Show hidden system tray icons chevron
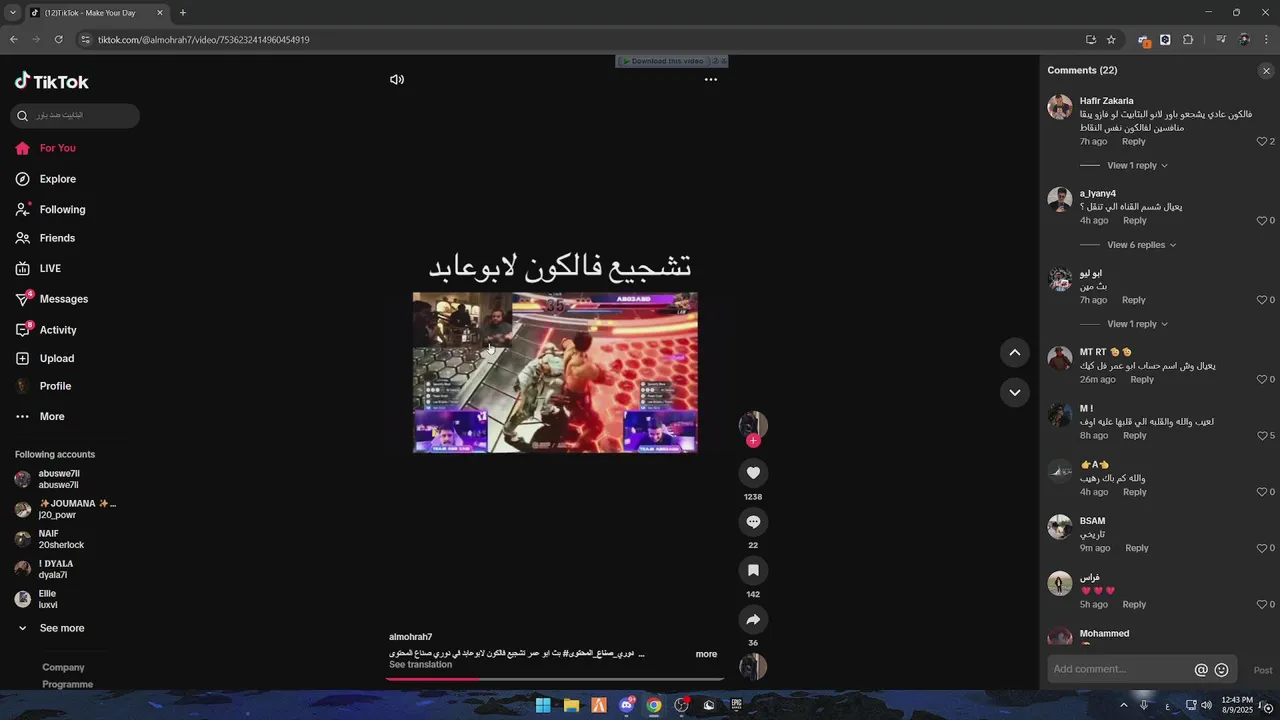 coord(1123,705)
